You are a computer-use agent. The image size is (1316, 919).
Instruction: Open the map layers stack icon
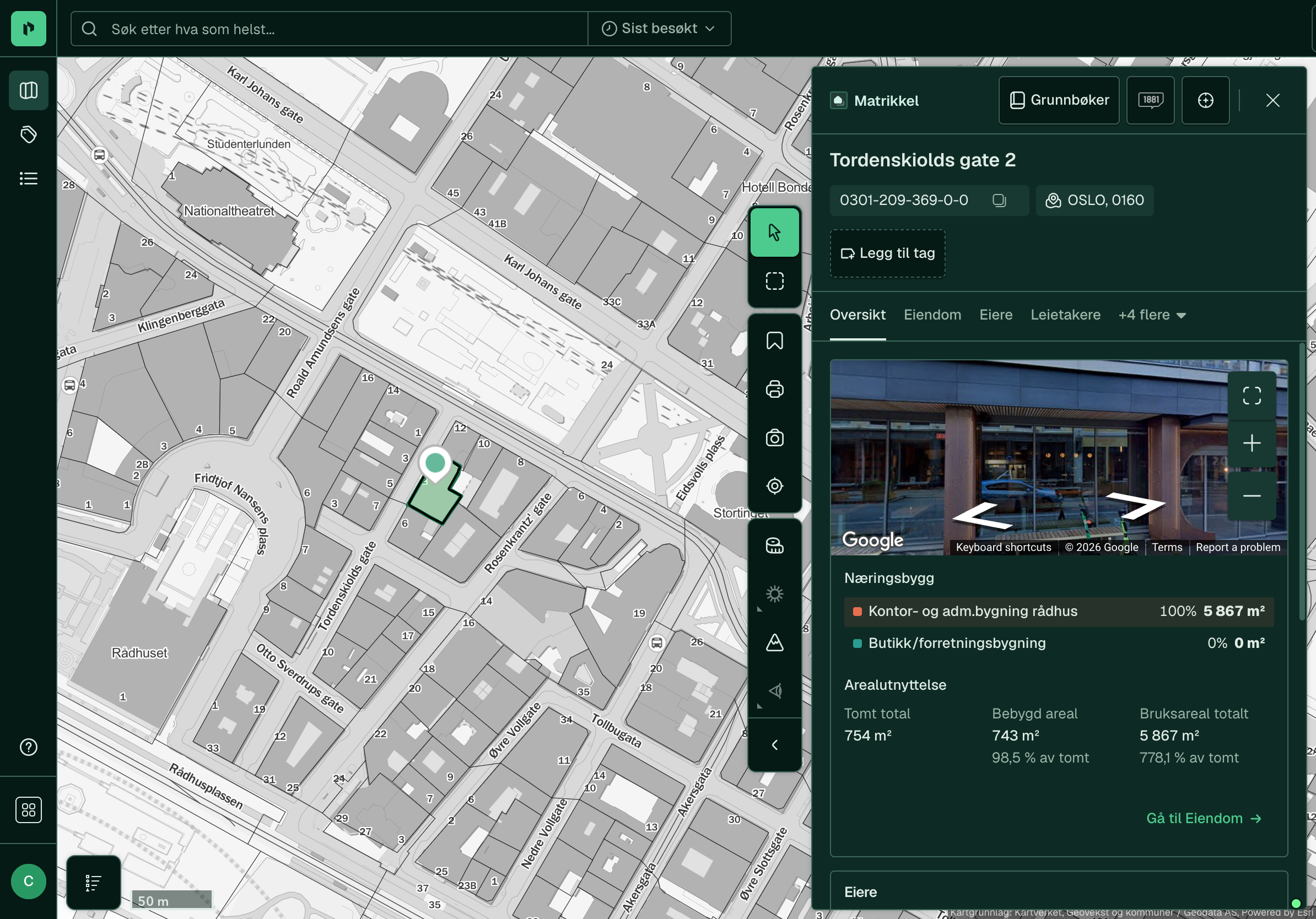(774, 545)
